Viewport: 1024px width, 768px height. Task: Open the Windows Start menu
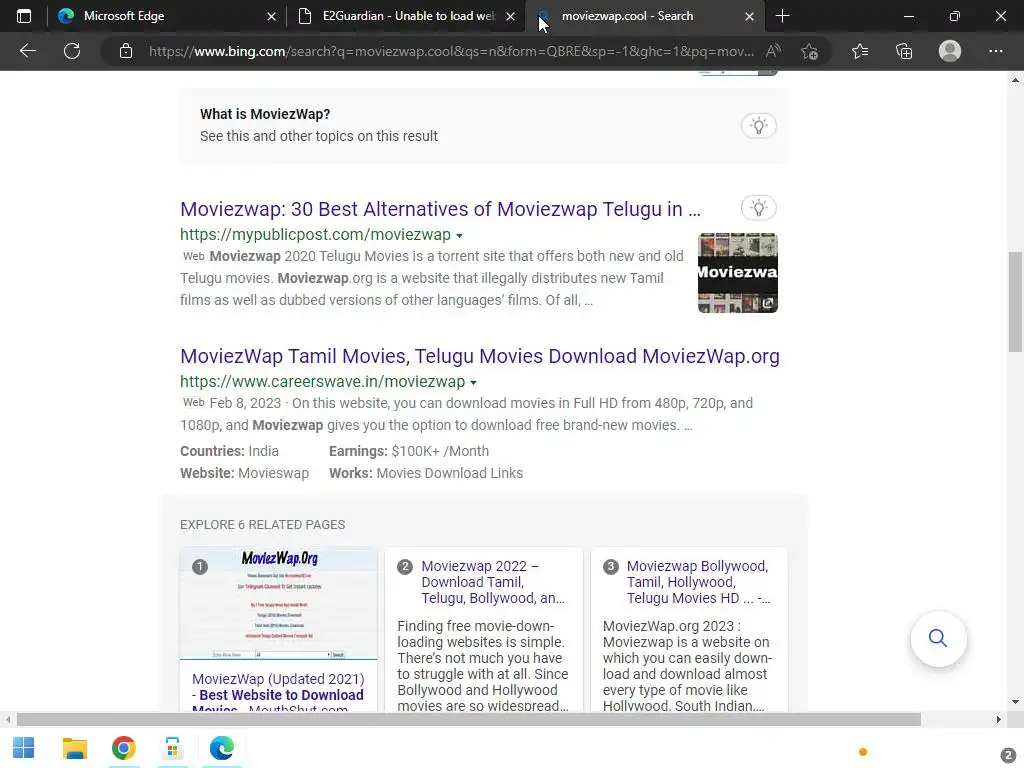(24, 748)
